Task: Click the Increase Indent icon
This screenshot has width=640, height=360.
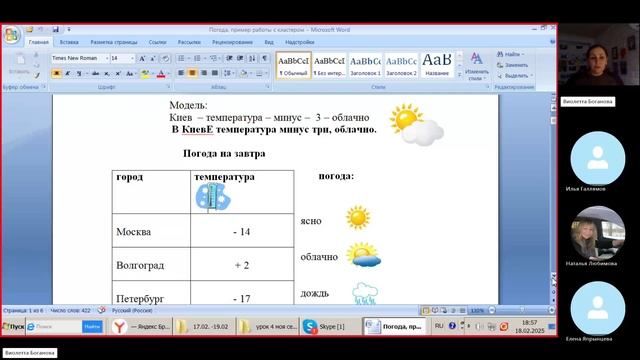Action: 240,58
